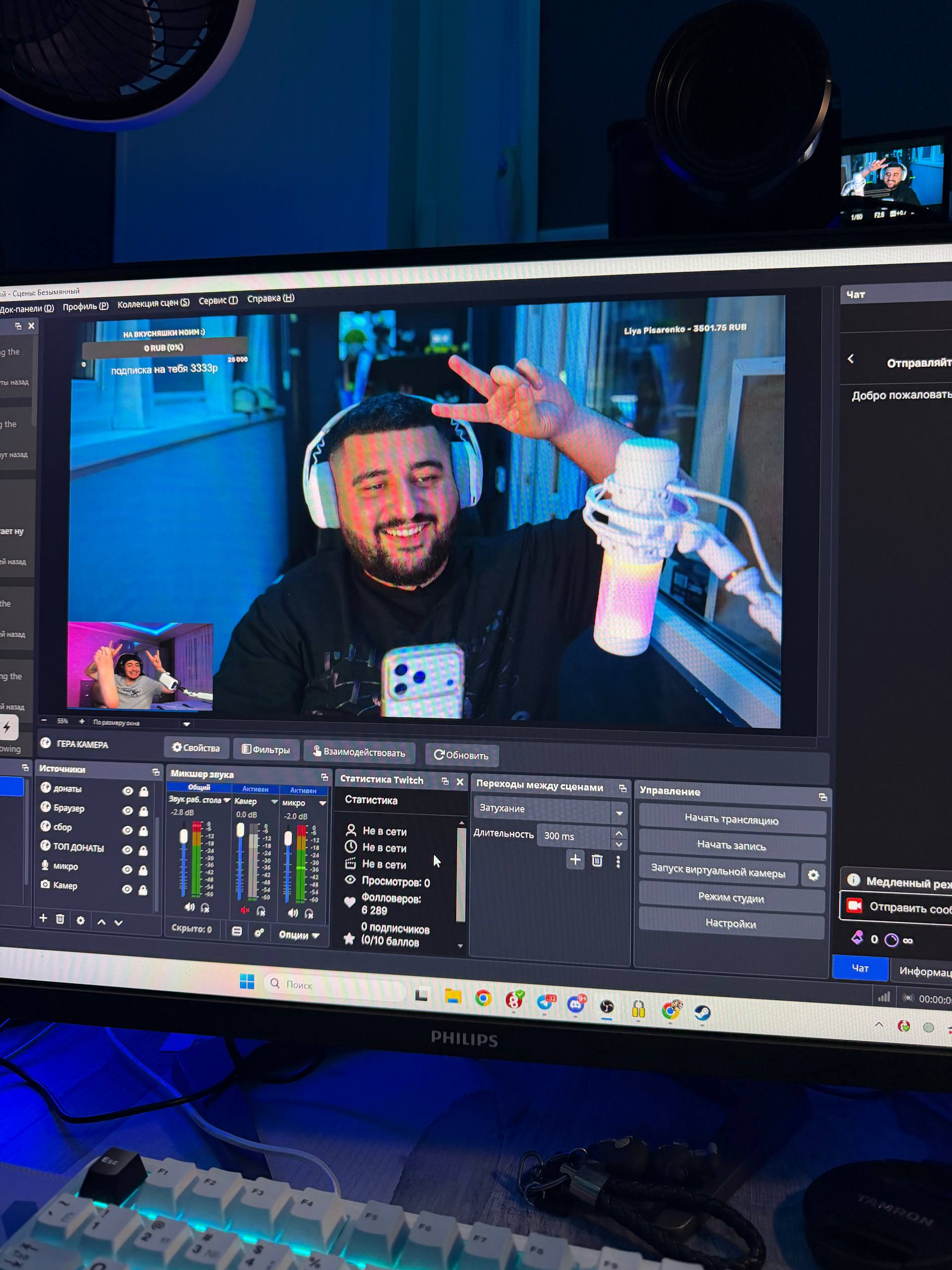Delete the selected source with the trash icon
The height and width of the screenshot is (1270, 952).
[x=60, y=919]
